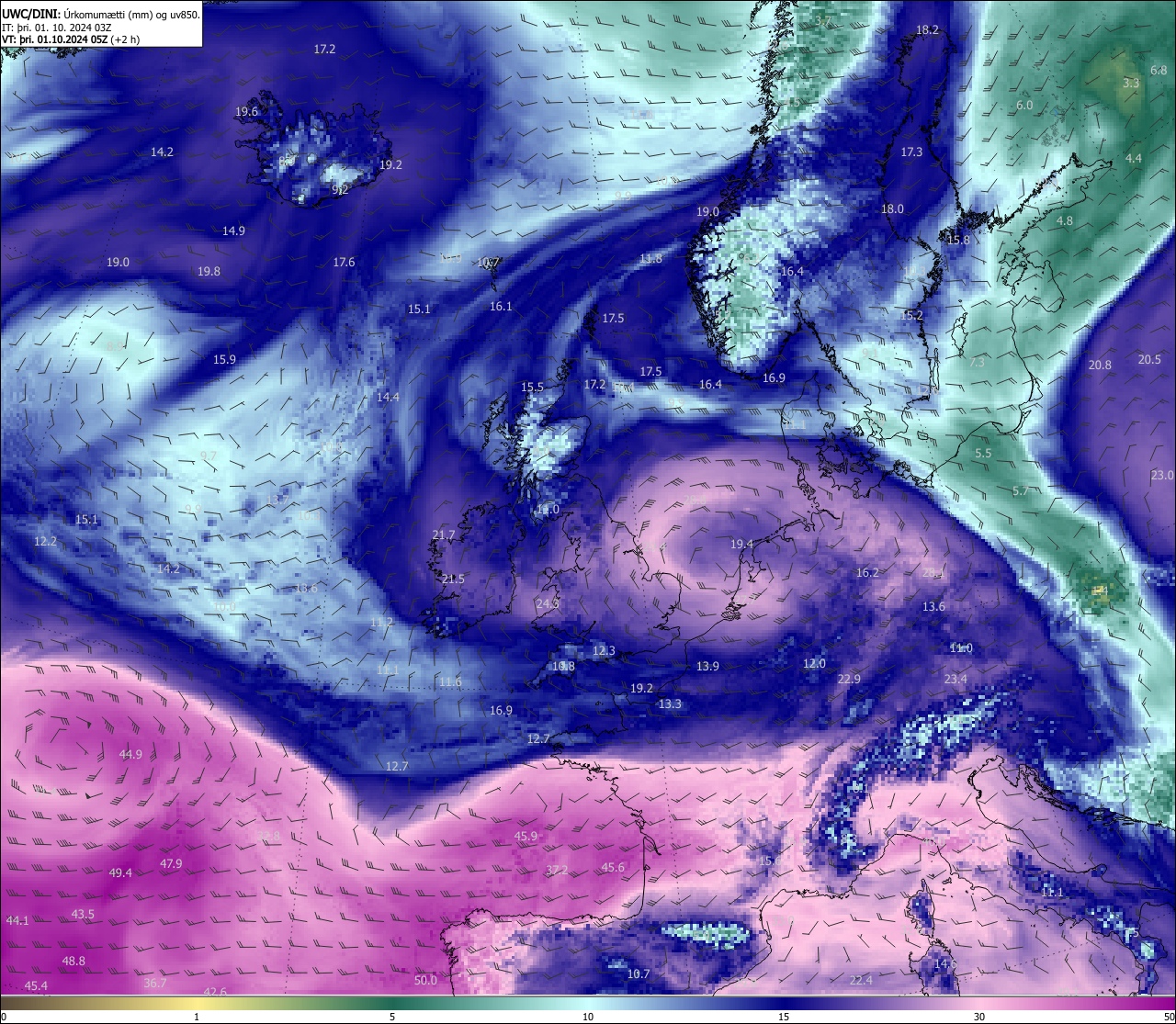Click the 14.4 value label

pos(388,397)
